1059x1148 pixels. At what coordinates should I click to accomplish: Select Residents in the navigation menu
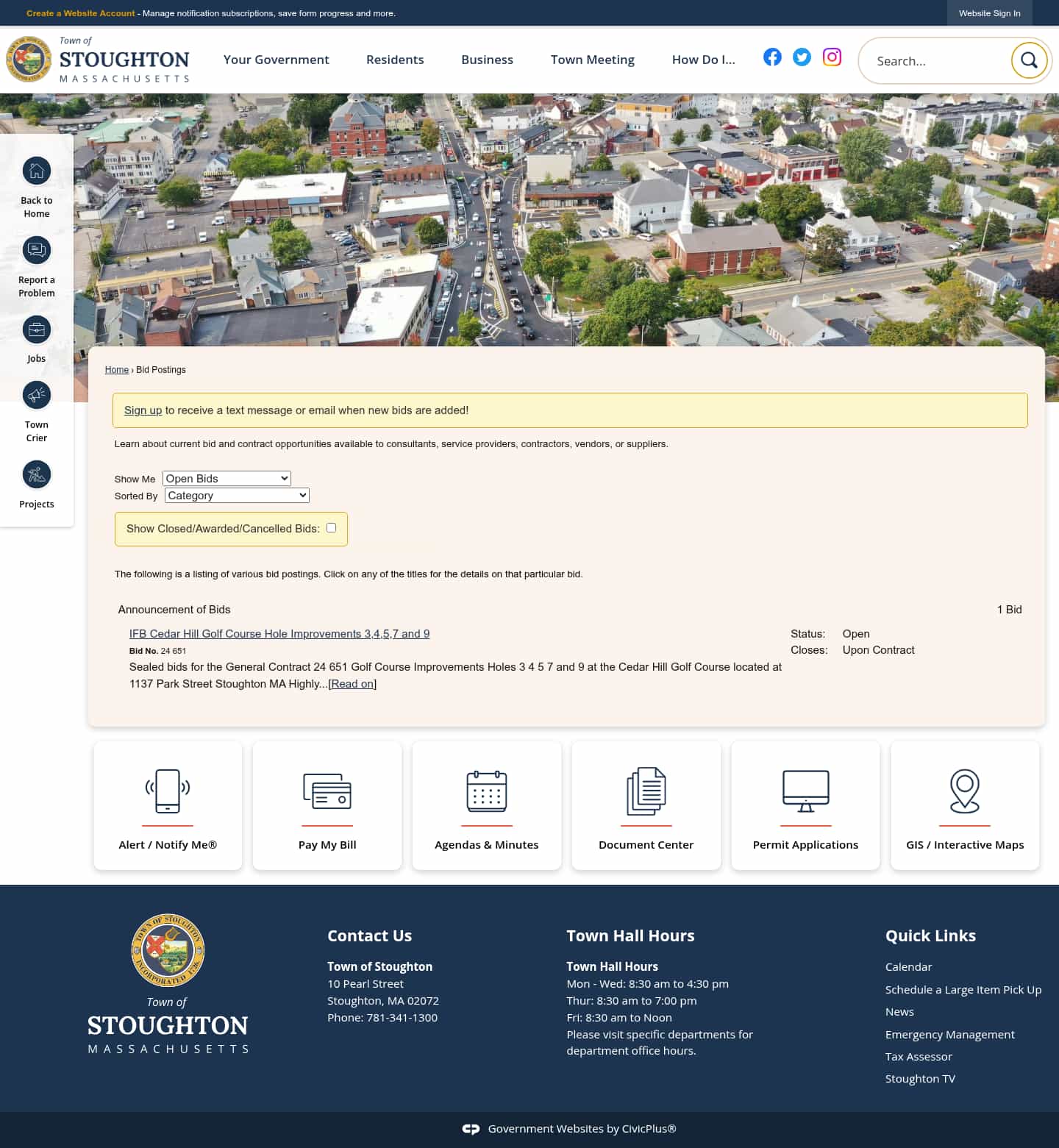tap(395, 60)
